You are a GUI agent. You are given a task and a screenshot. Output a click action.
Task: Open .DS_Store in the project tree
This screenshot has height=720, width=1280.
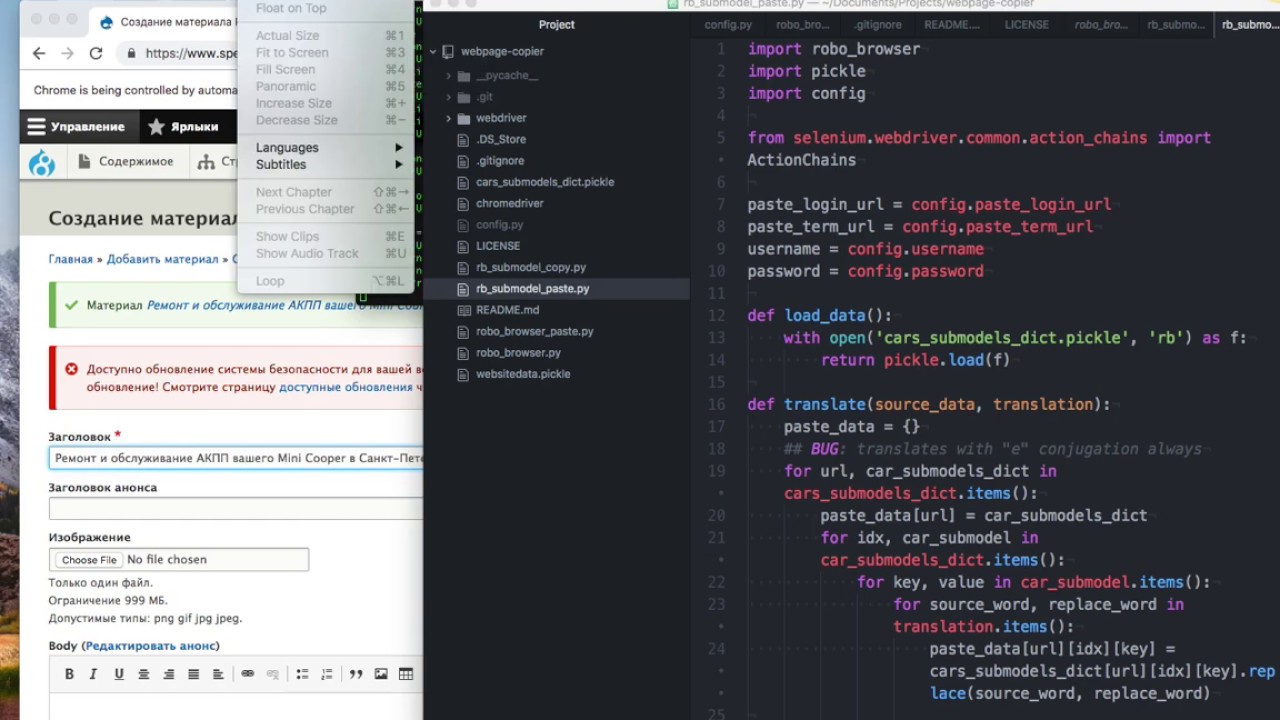tap(501, 139)
